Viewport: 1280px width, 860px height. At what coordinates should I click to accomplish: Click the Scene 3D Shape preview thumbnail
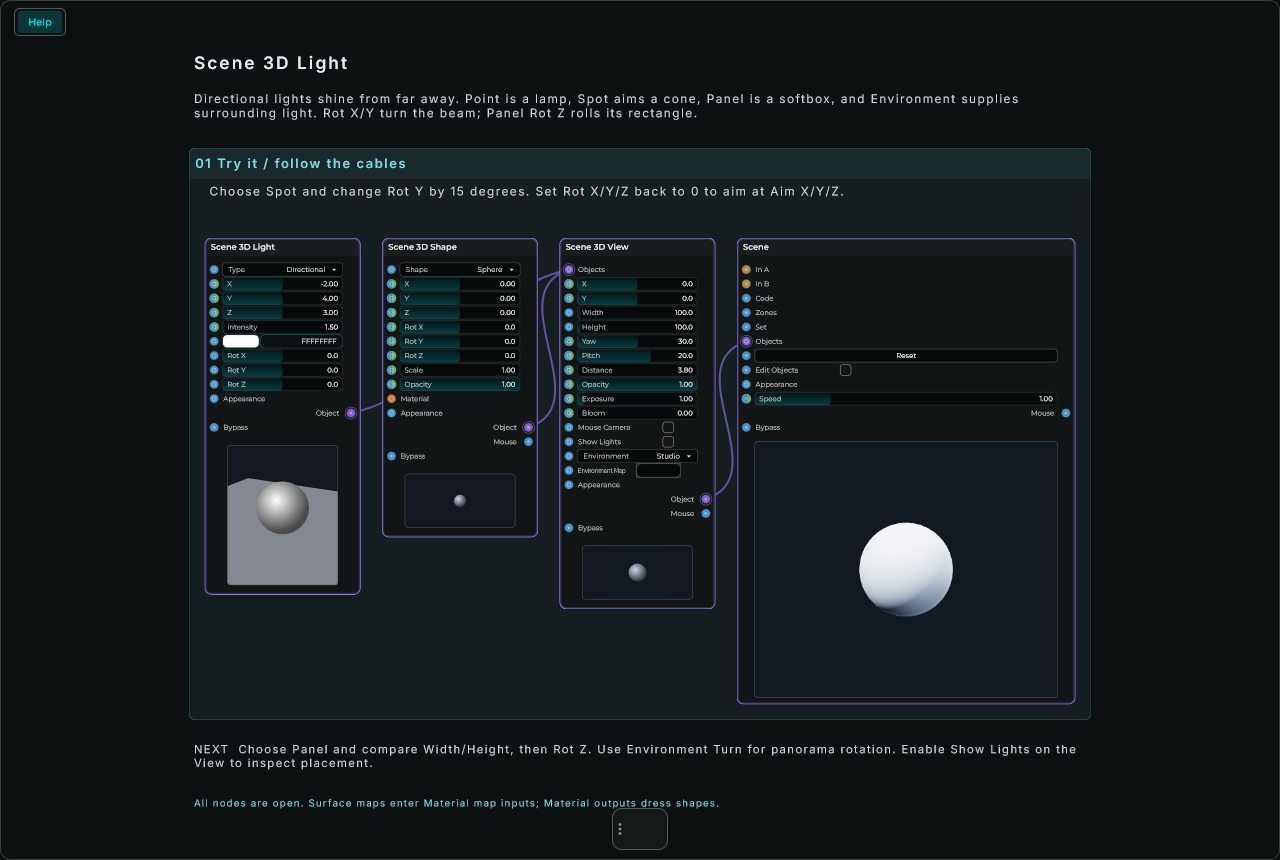[x=460, y=501]
